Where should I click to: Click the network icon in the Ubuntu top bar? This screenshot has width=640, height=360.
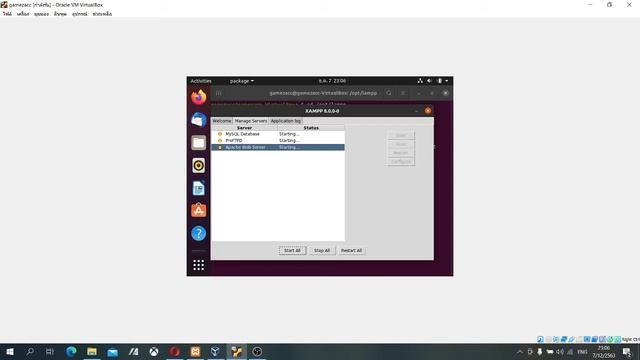(x=420, y=81)
